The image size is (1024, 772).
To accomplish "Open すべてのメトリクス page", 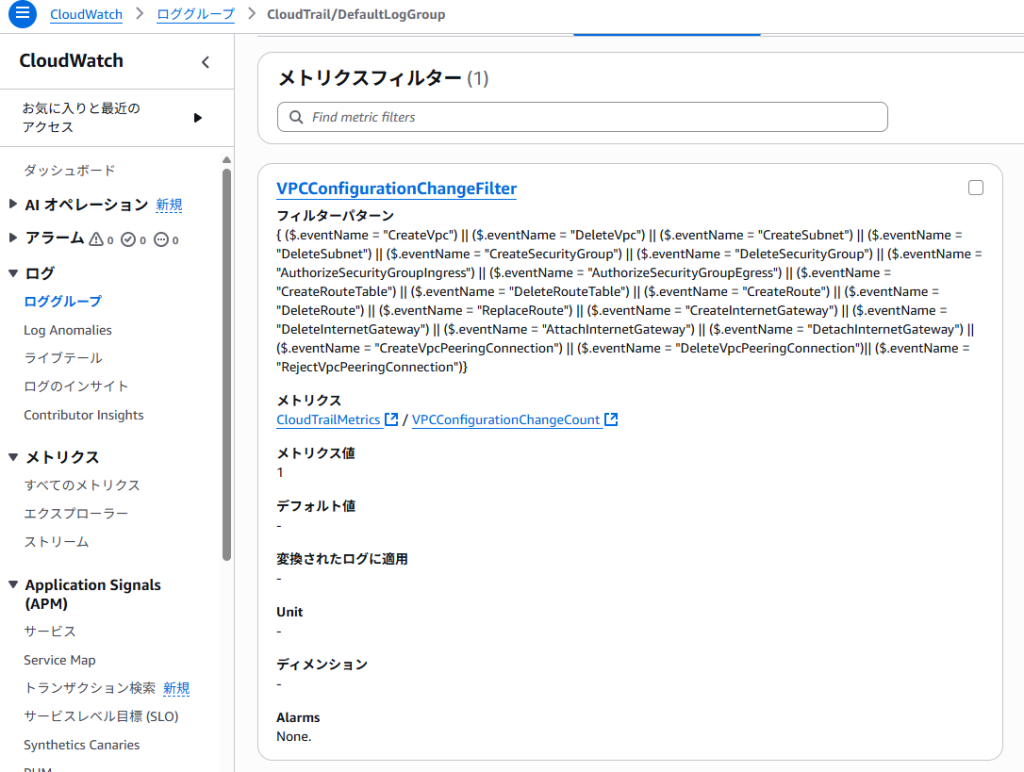I will click(82, 485).
